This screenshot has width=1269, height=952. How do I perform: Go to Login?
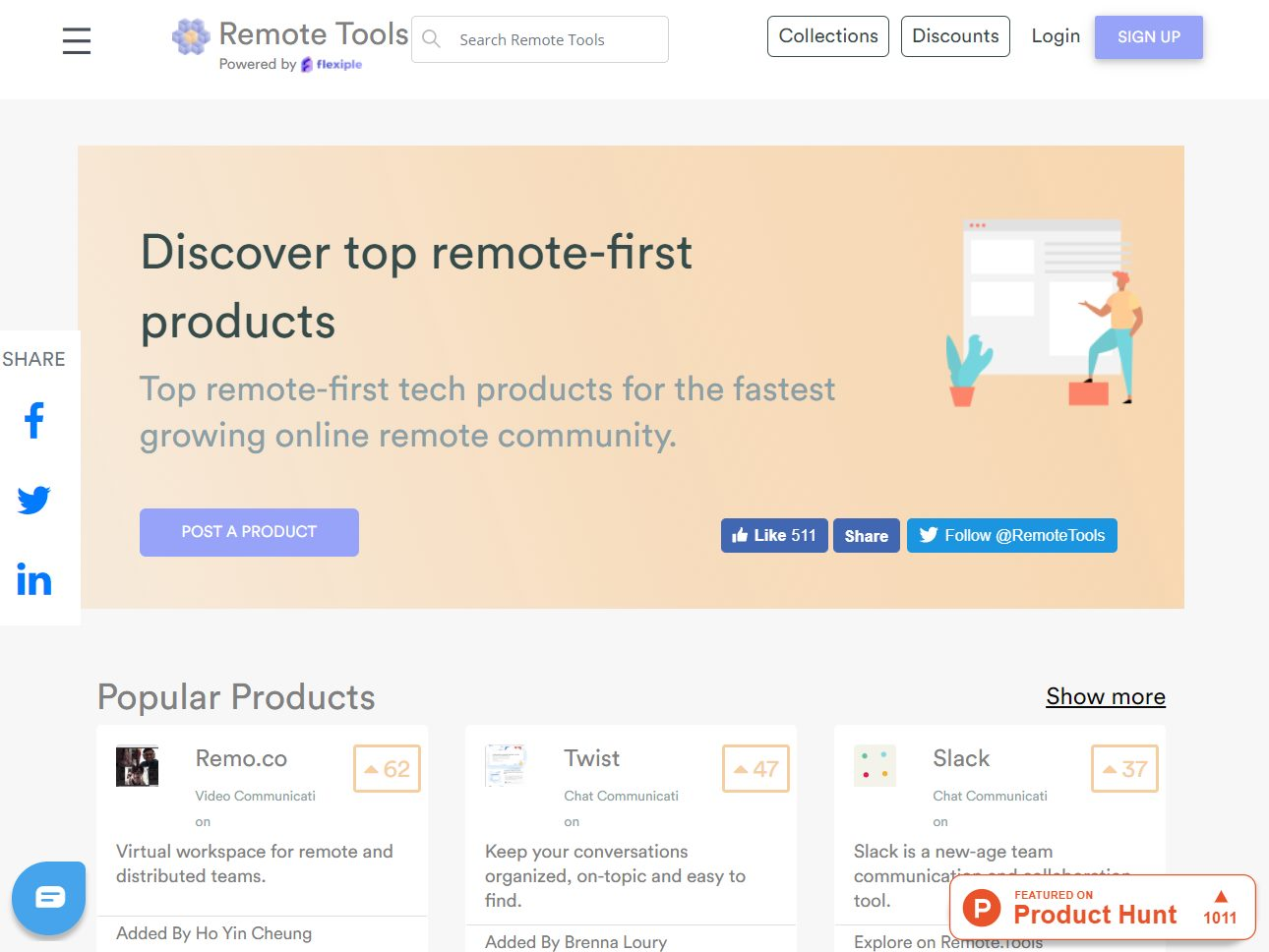point(1056,36)
